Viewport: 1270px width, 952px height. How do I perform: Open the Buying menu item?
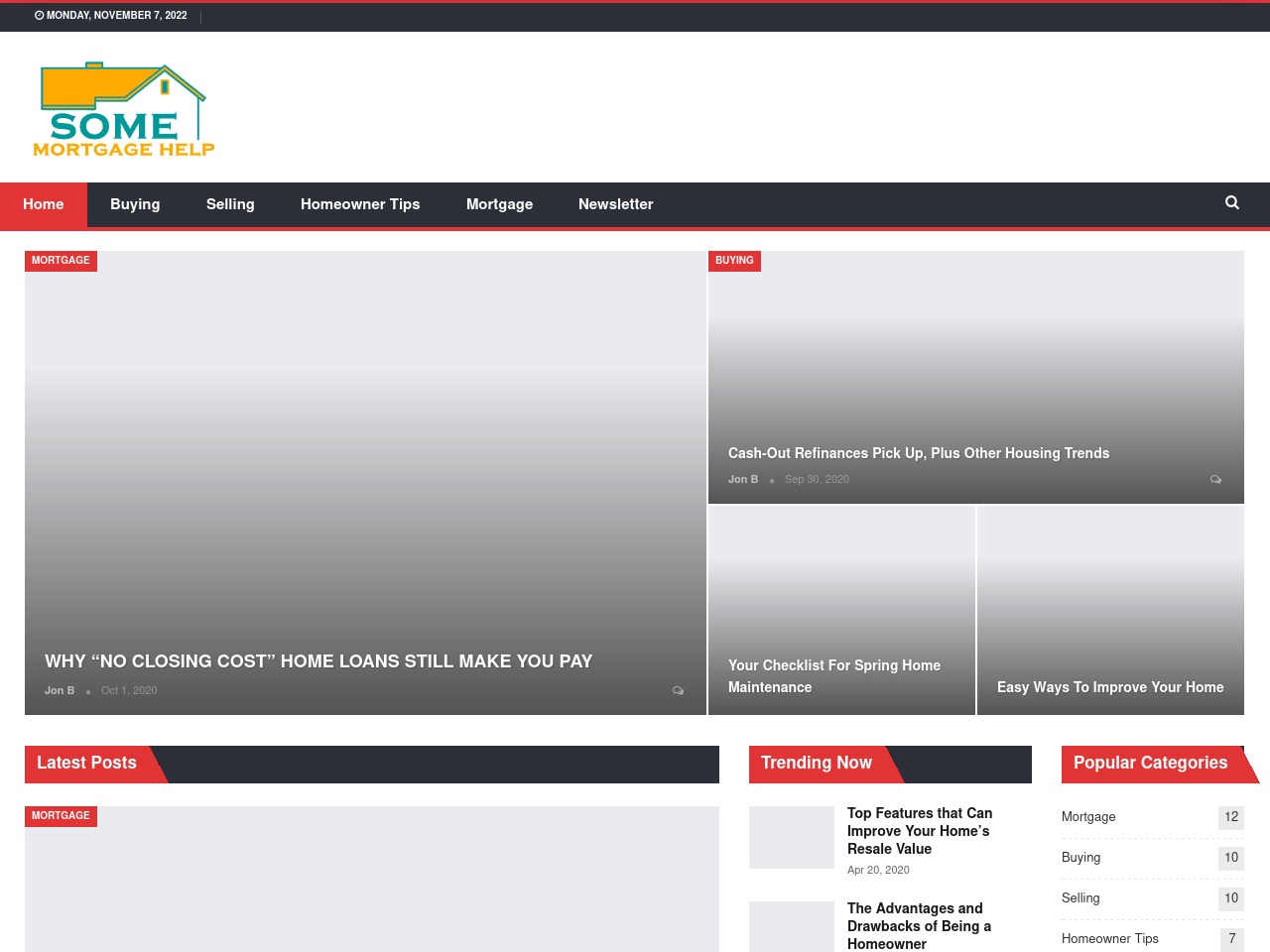[135, 204]
